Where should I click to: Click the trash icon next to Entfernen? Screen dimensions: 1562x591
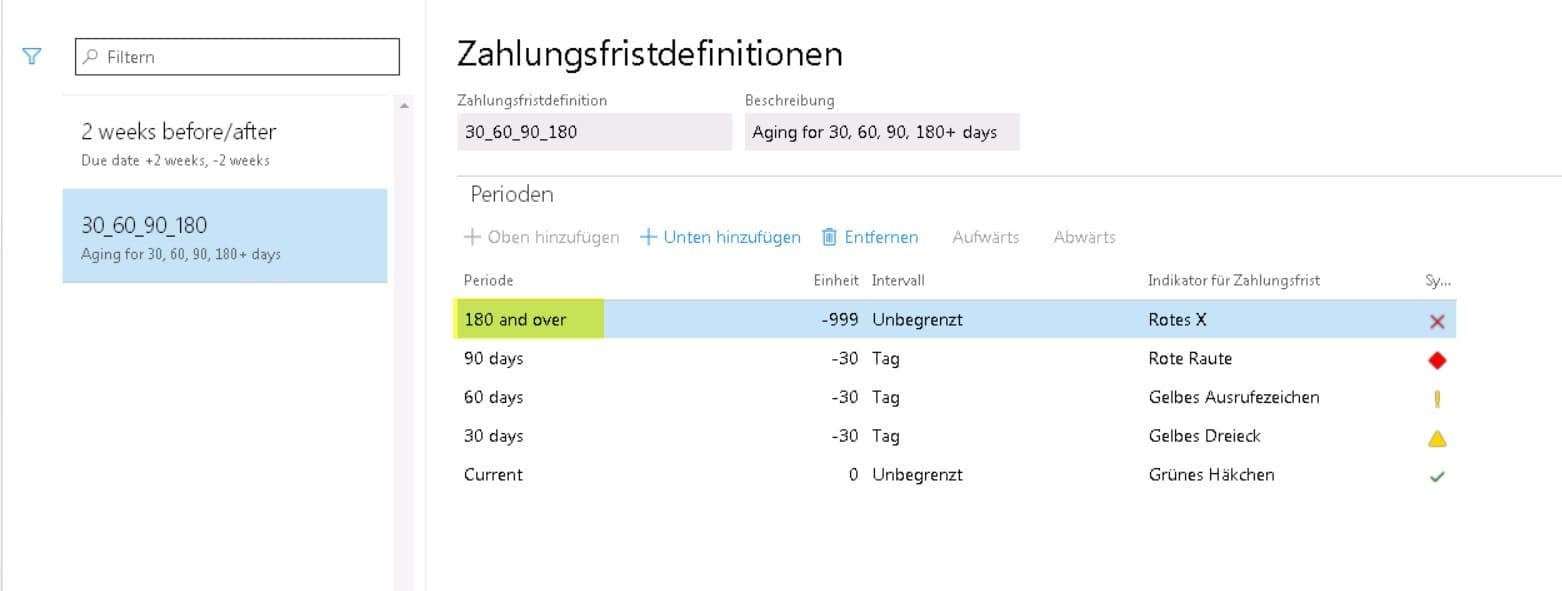point(829,237)
